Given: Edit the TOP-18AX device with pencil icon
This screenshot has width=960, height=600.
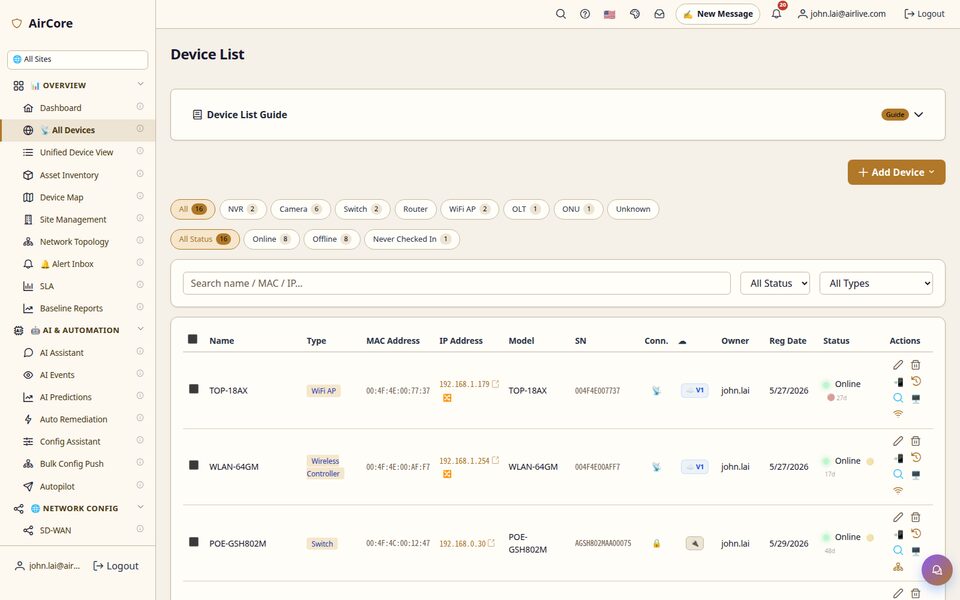Looking at the screenshot, I should [898, 365].
